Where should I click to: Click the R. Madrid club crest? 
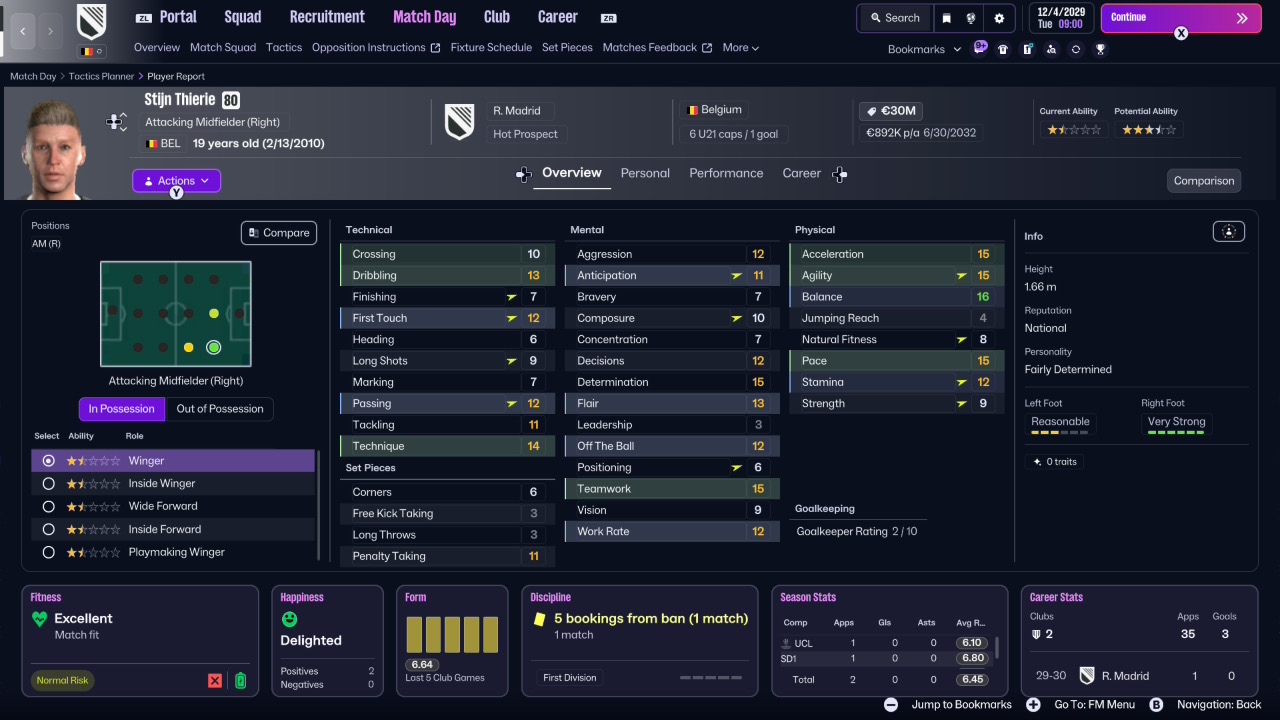pos(459,122)
